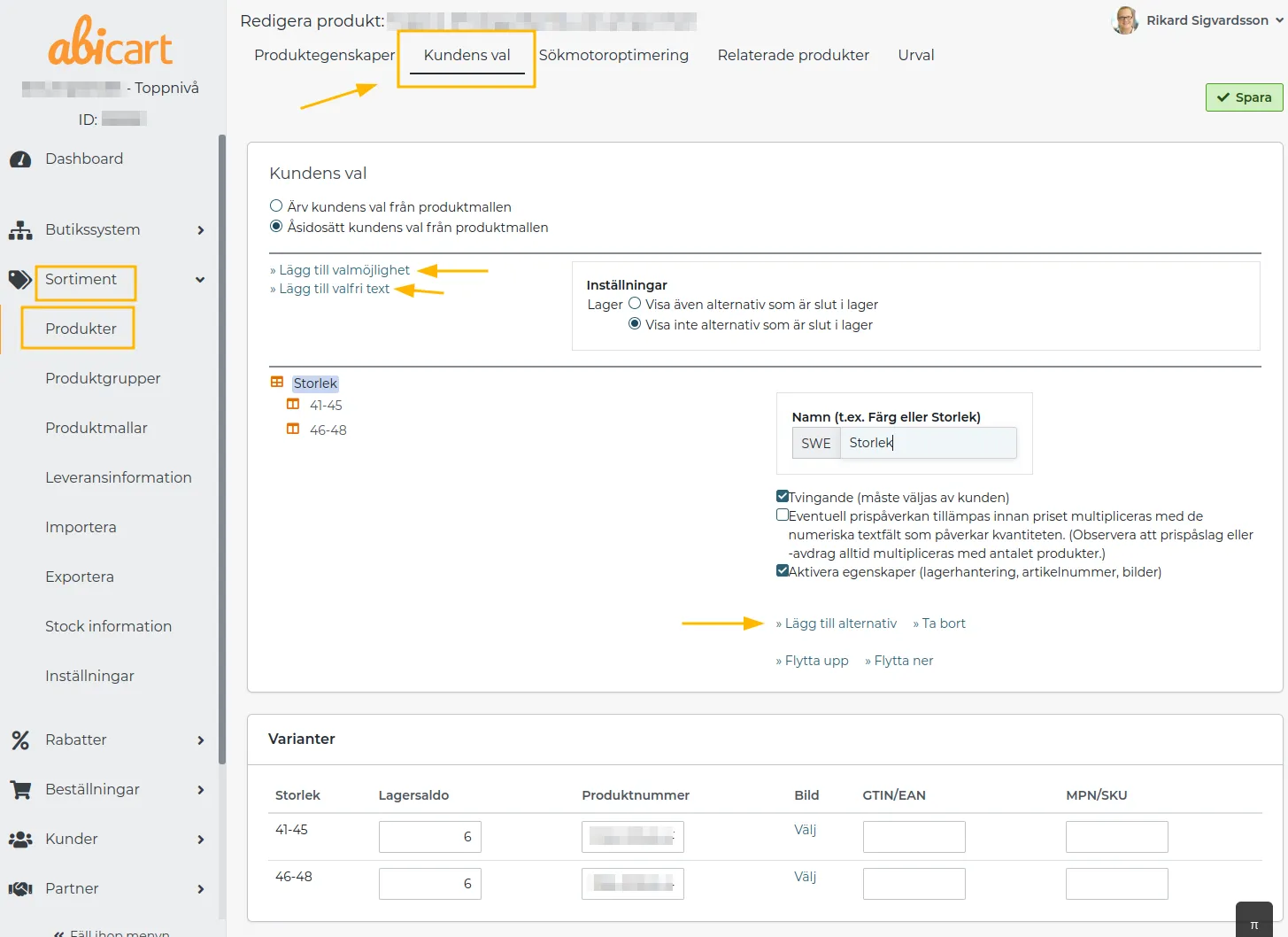
Task: Select Åsidosätt kundens val från produktmallen
Action: tap(276, 227)
